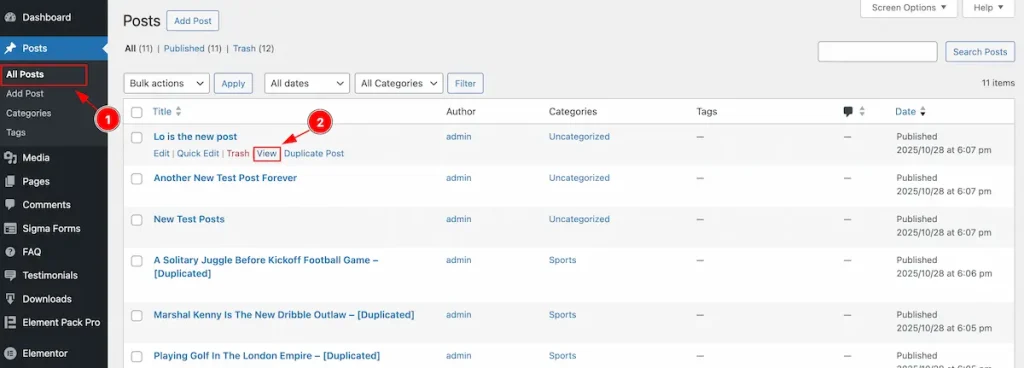Click the Media sidebar icon
This screenshot has height=368, width=1024.
point(10,158)
